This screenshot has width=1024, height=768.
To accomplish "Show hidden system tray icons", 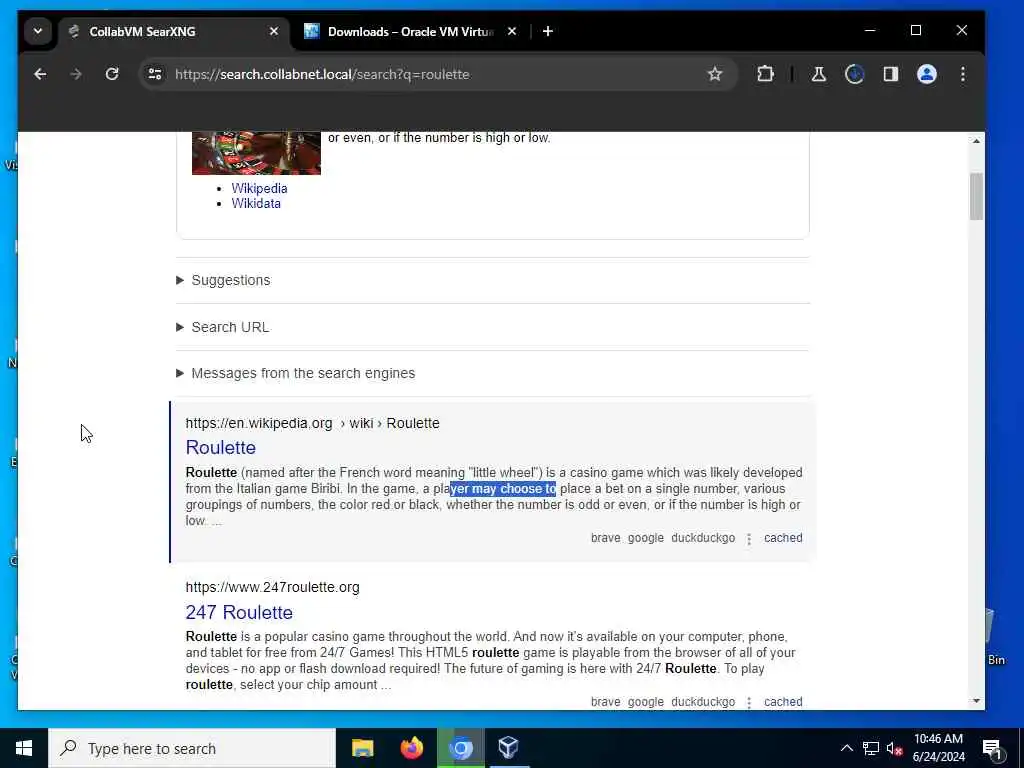I will (x=846, y=748).
